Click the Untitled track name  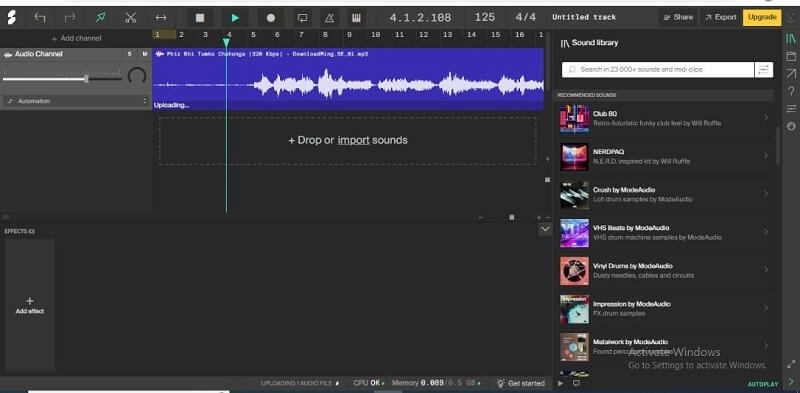[584, 17]
